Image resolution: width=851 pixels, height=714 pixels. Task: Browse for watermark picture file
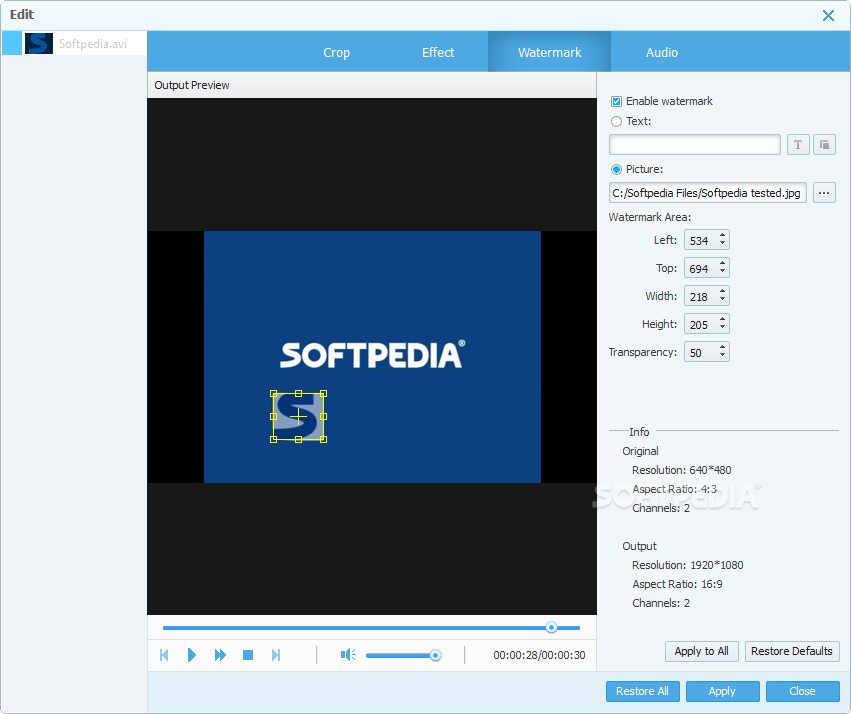pos(824,193)
